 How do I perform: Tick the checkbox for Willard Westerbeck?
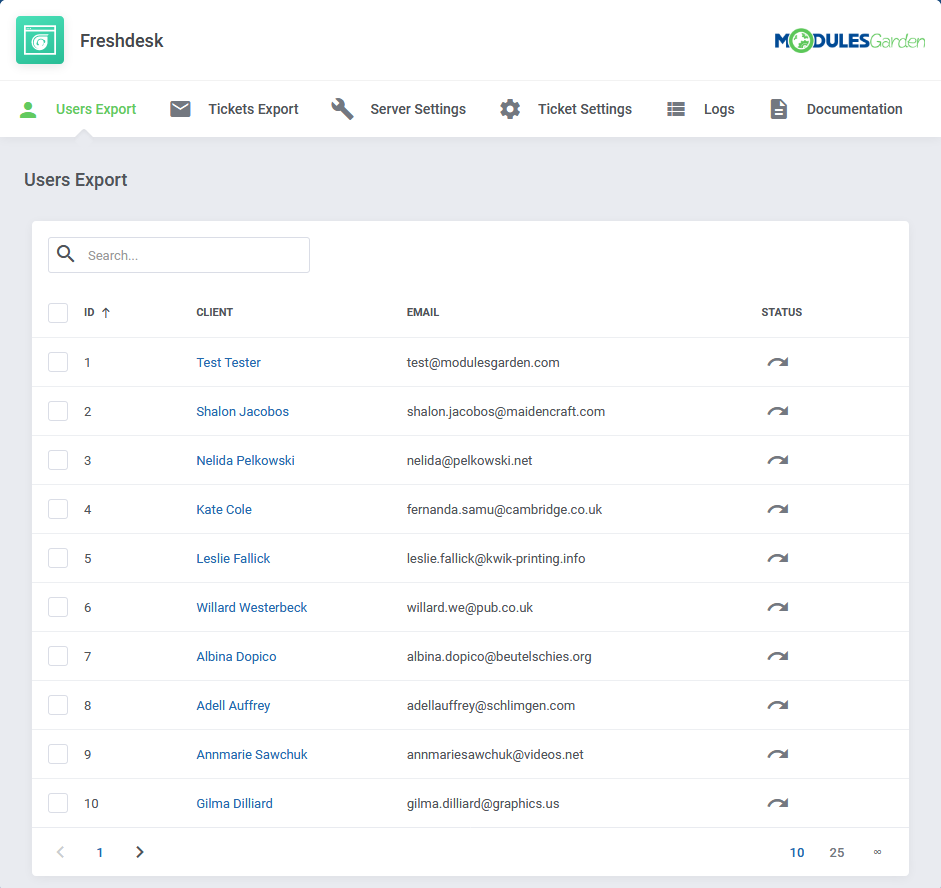pos(58,607)
